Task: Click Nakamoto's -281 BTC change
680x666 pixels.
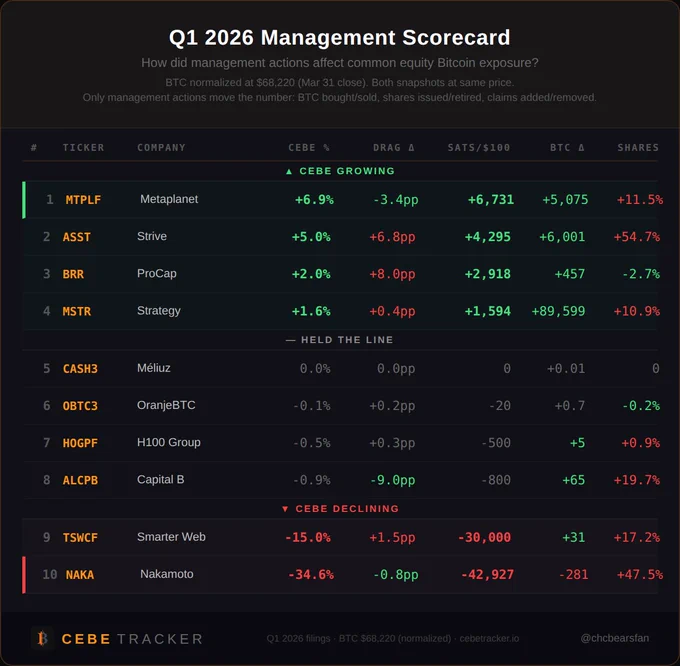Action: pos(573,575)
